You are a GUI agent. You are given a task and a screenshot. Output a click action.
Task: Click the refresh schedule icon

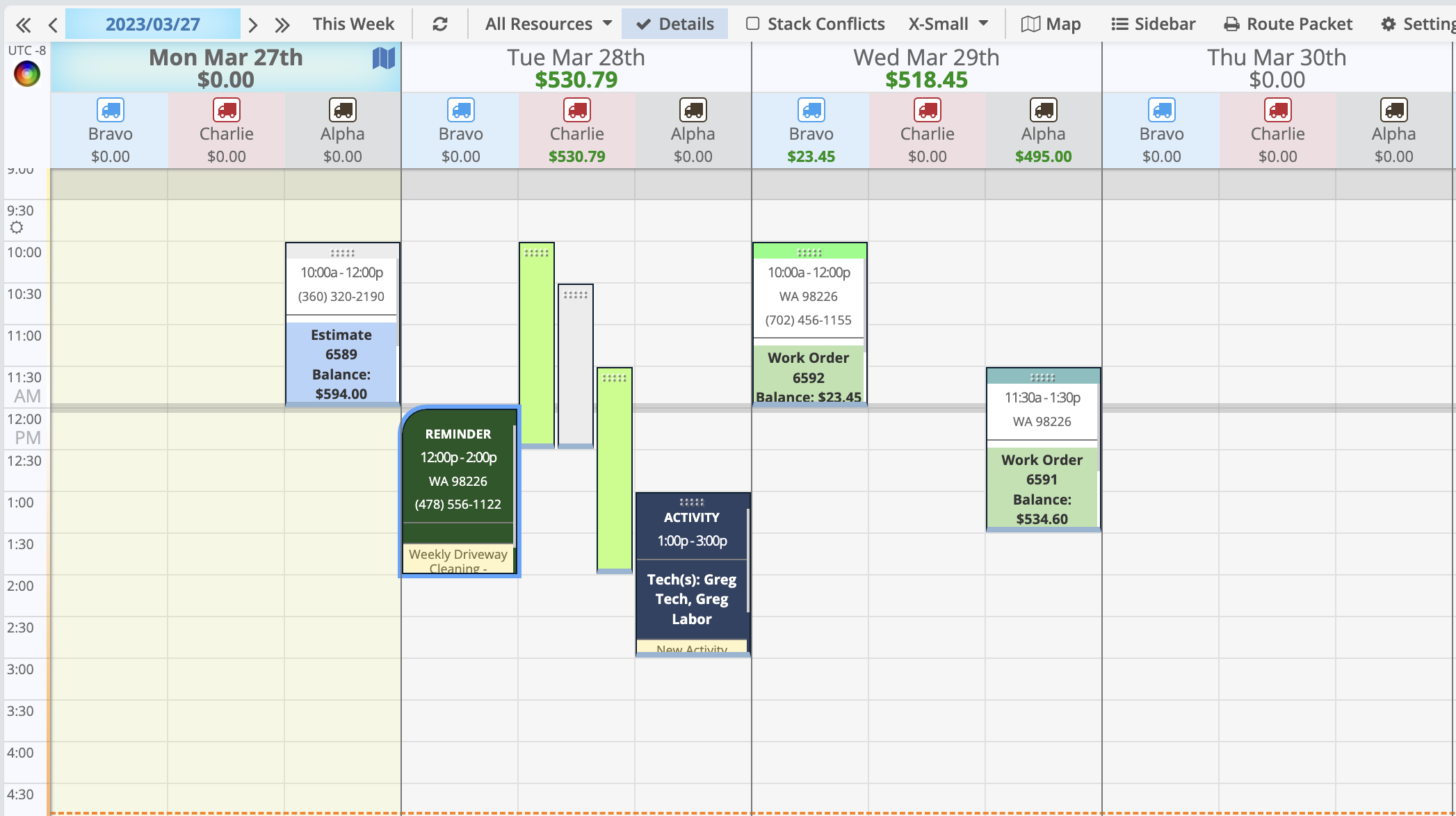tap(439, 24)
